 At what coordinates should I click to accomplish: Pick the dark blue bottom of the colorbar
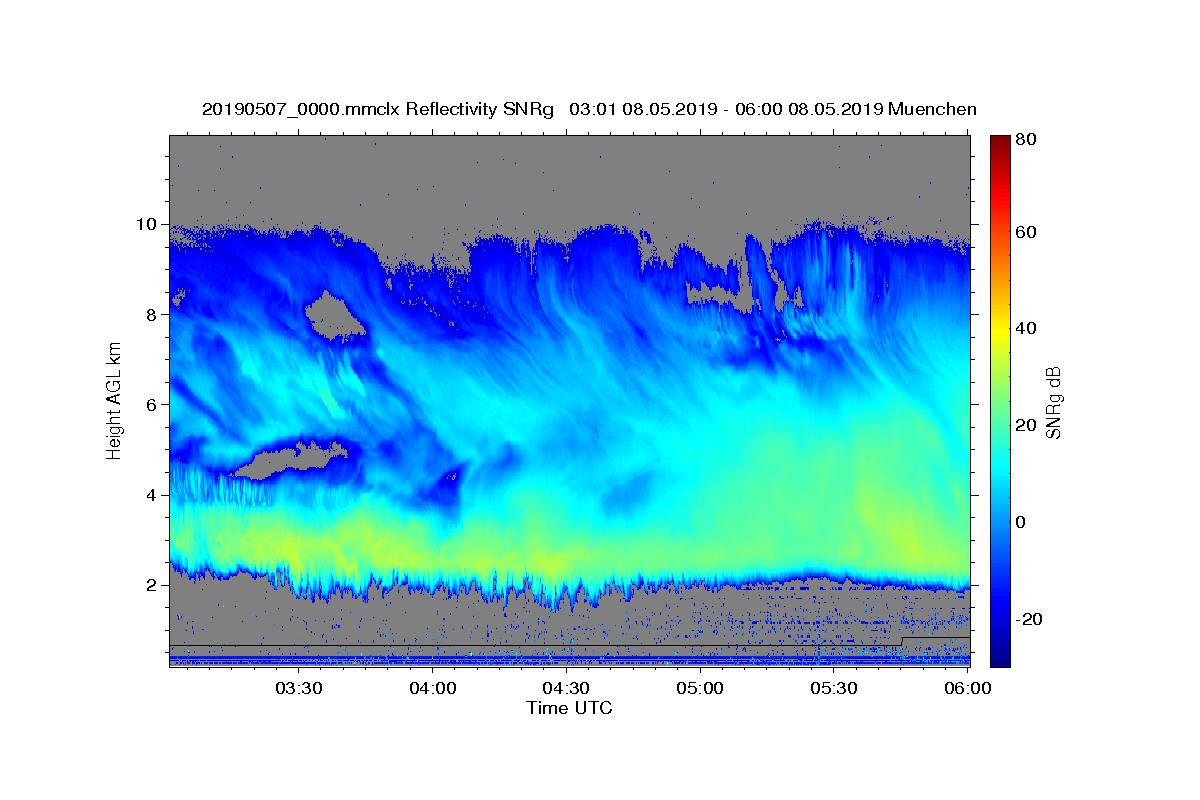[1000, 655]
